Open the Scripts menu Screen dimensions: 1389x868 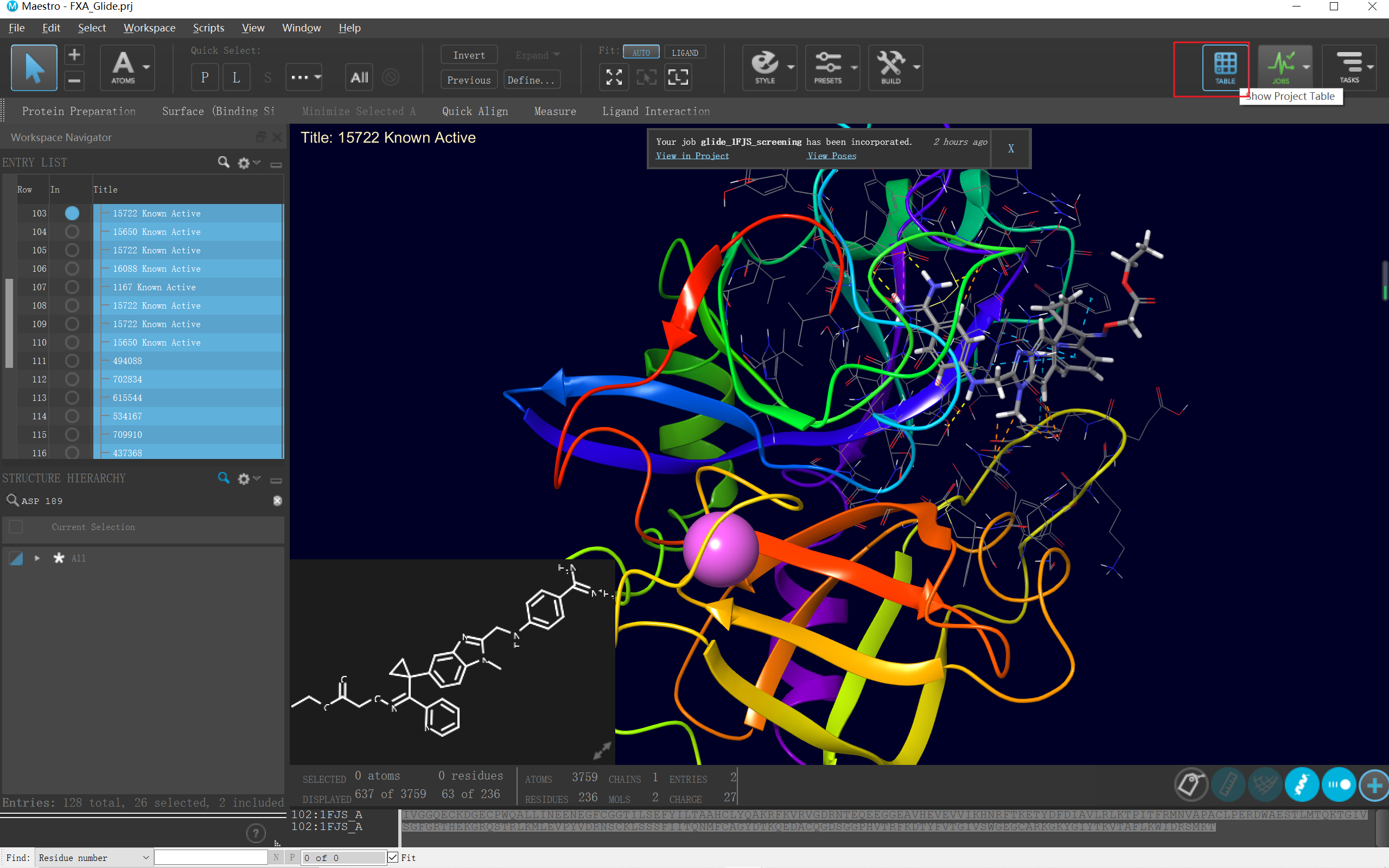coord(208,28)
